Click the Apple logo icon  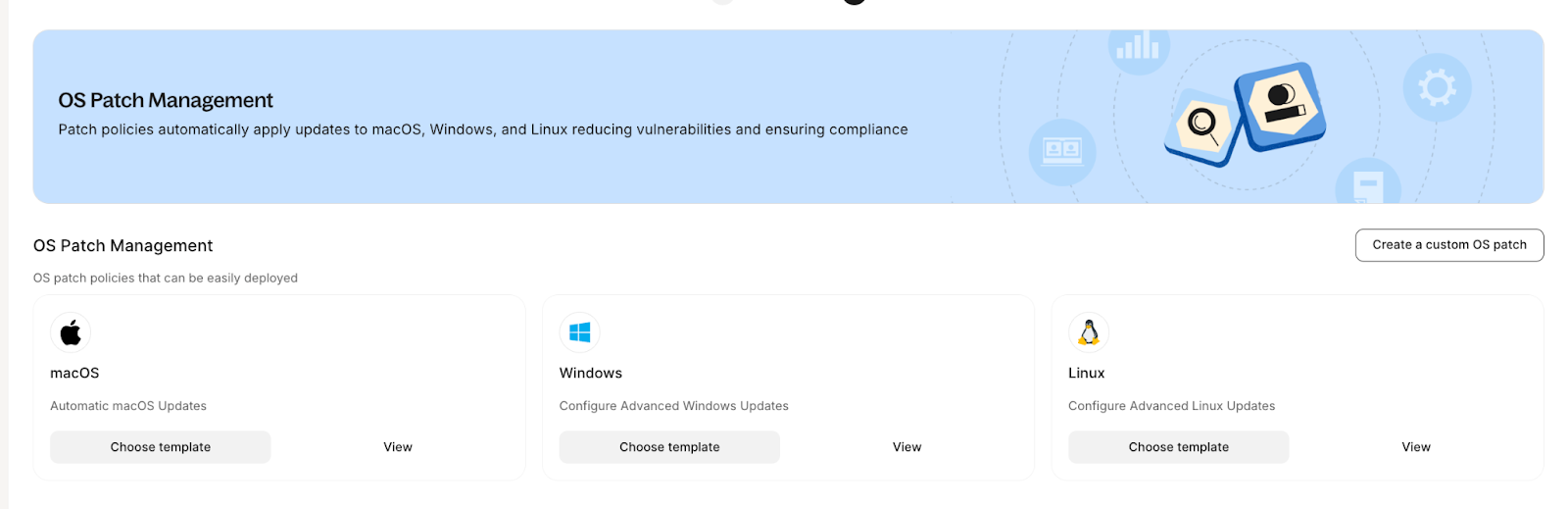71,332
